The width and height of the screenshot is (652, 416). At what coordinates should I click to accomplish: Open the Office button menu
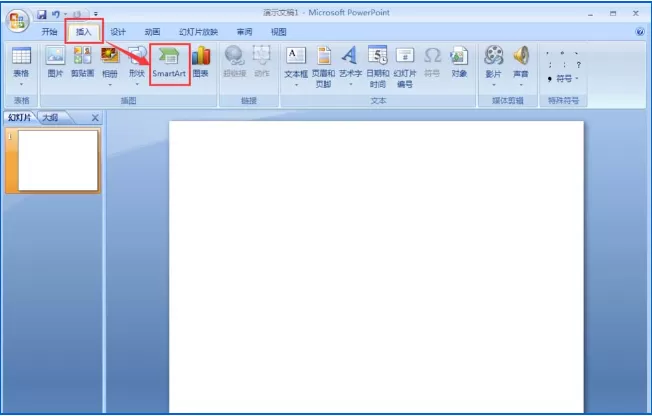pos(17,20)
